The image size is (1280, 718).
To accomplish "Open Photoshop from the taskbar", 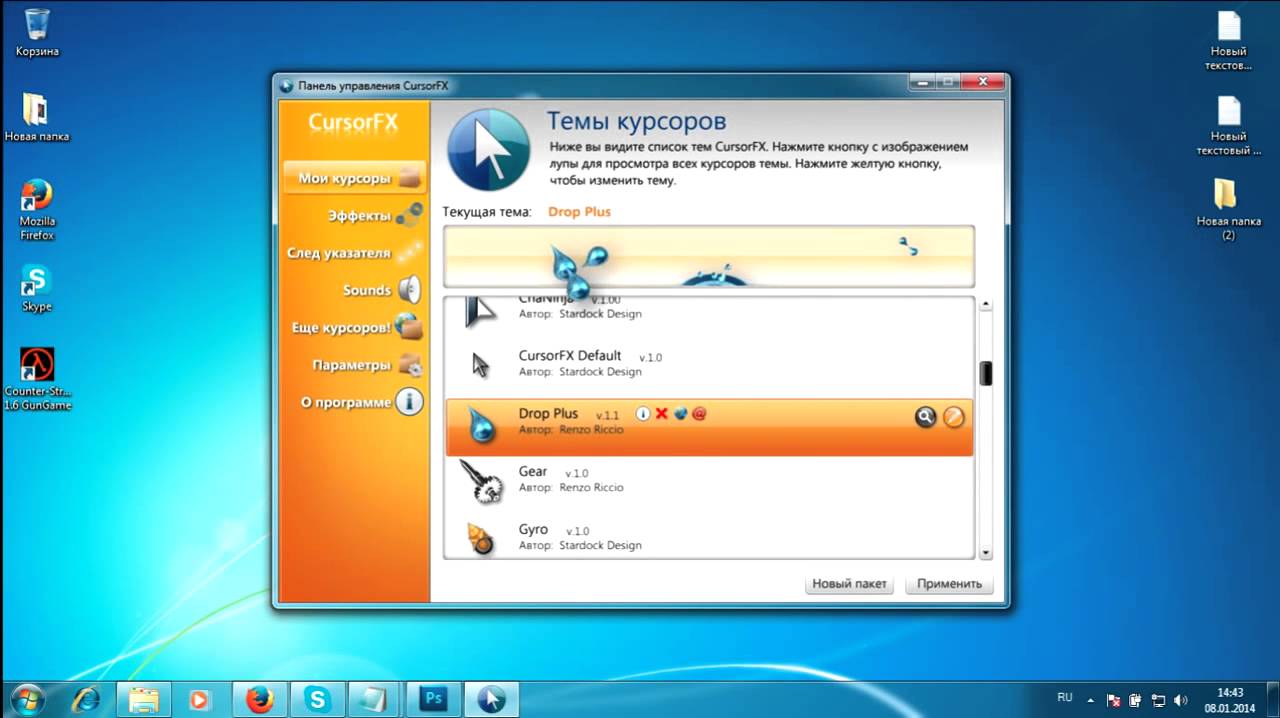I will tap(433, 698).
